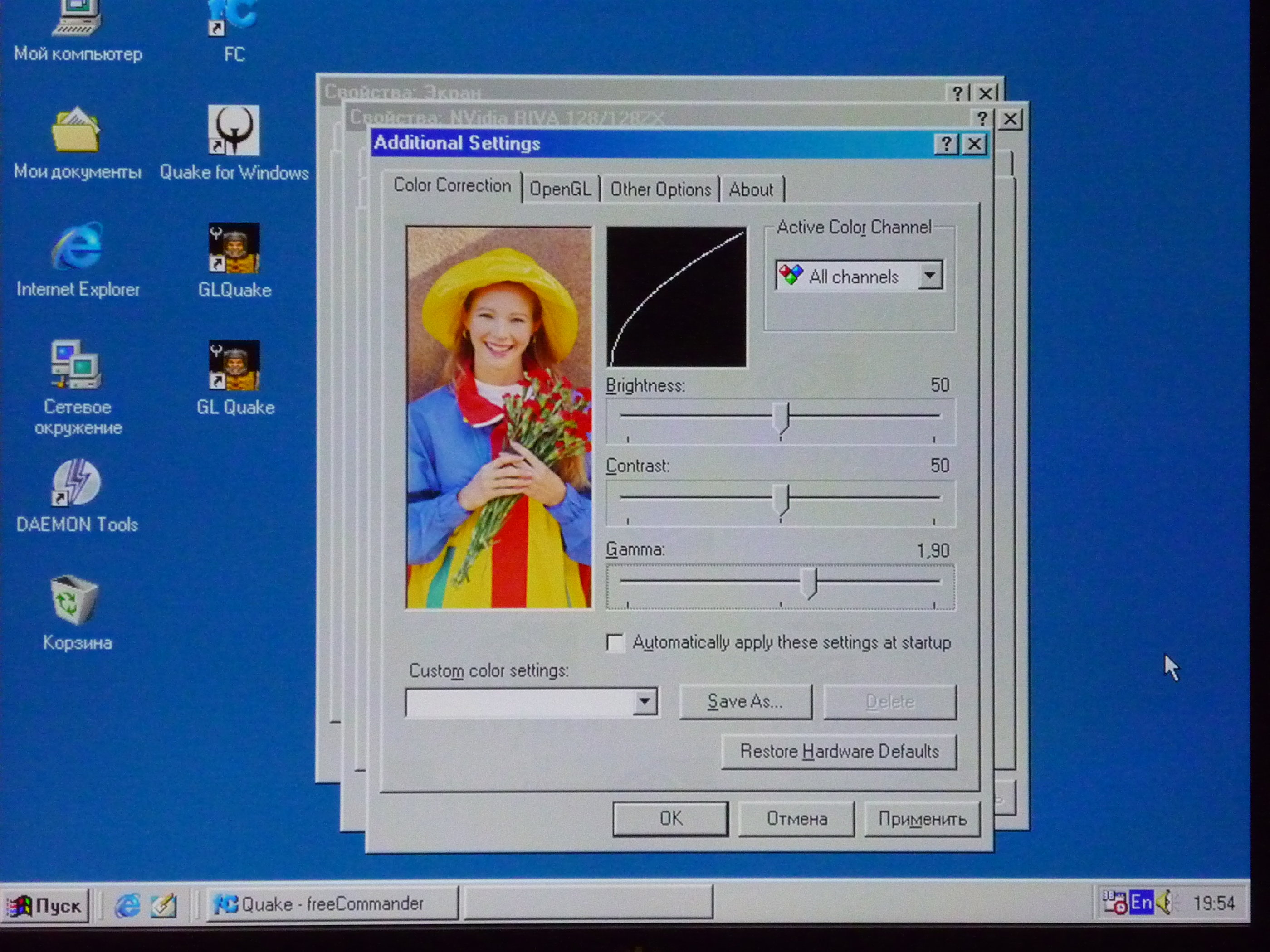Open the DAEMON Tools desktop icon
1270x952 pixels.
(x=76, y=483)
